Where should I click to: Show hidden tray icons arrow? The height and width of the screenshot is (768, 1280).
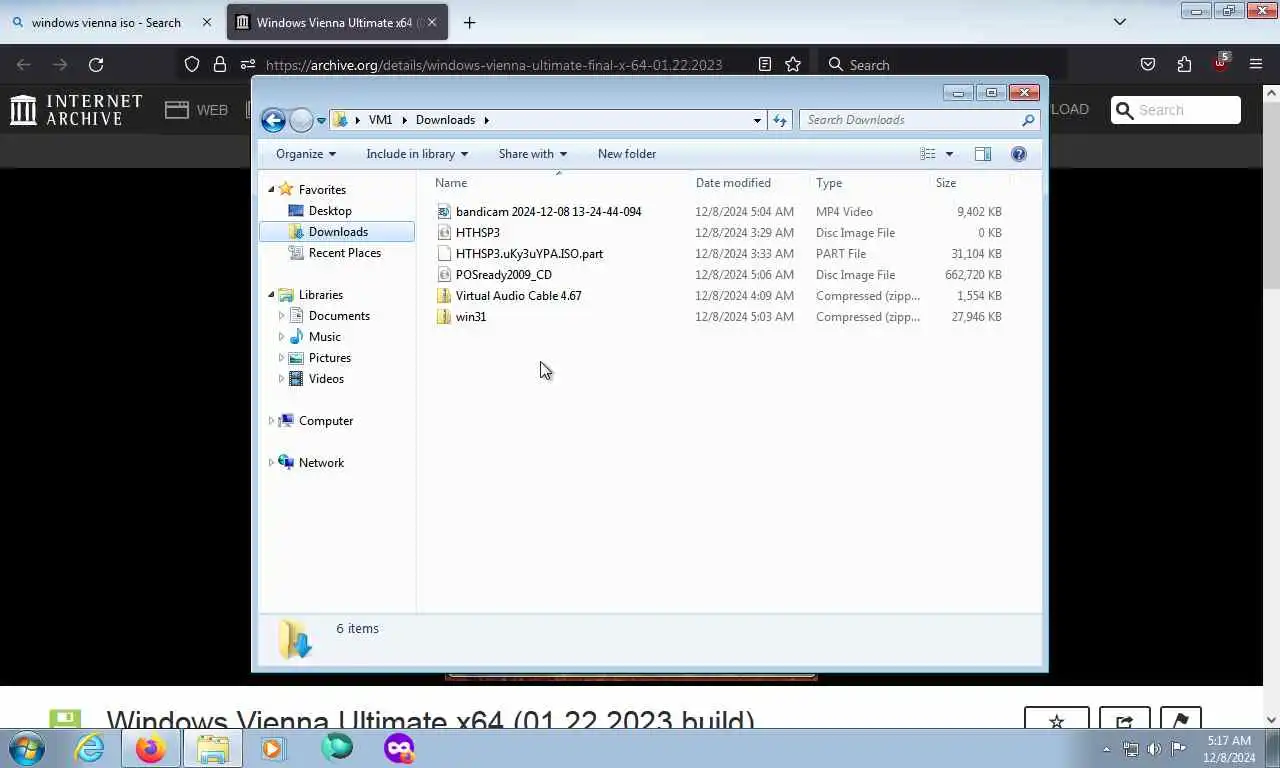(1106, 749)
